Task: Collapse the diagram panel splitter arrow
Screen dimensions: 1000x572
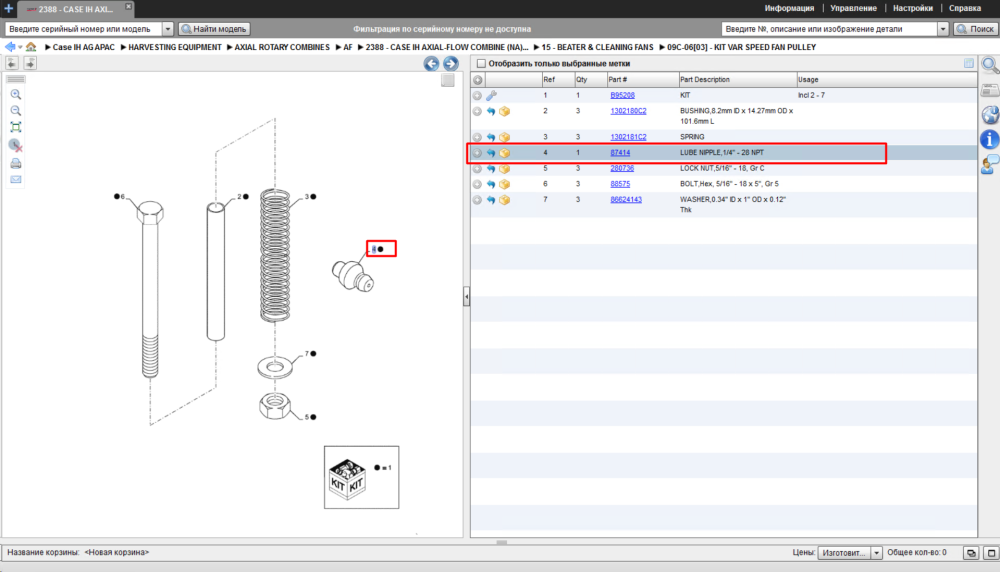Action: [x=466, y=297]
